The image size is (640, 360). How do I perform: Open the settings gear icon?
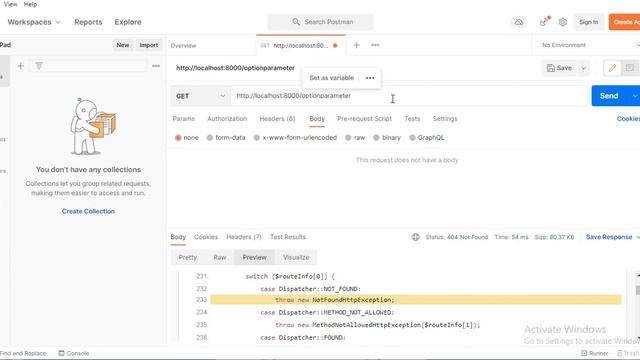point(563,22)
